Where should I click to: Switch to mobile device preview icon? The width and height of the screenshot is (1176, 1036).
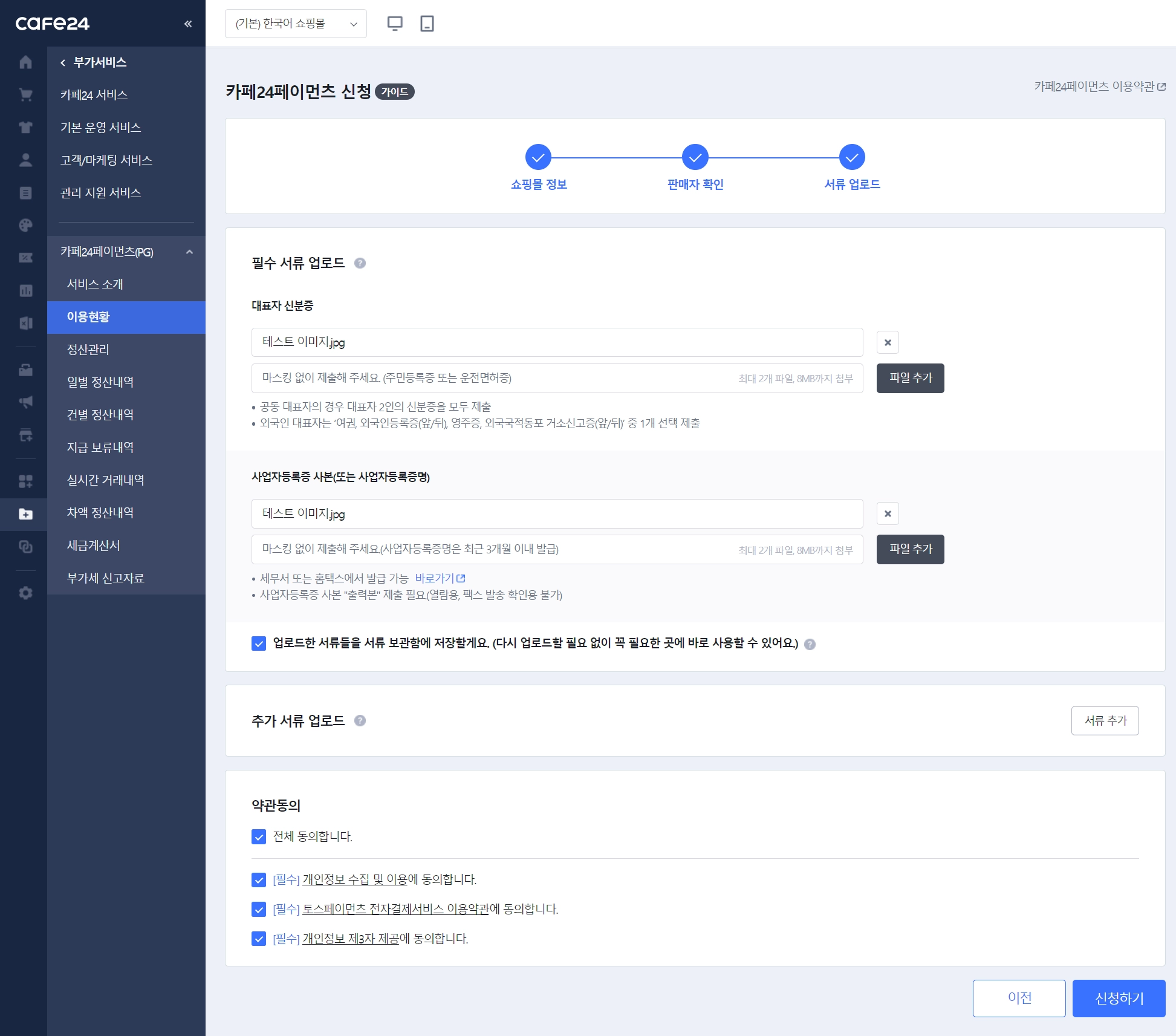tap(427, 24)
